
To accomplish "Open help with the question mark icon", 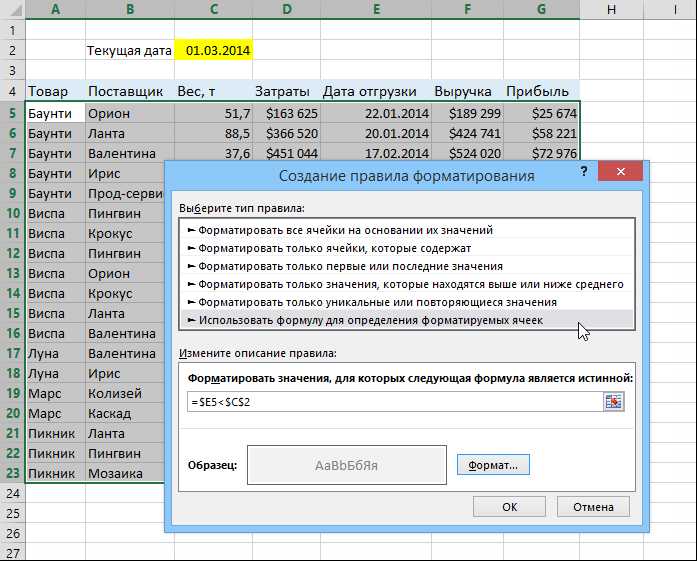I will pos(584,171).
